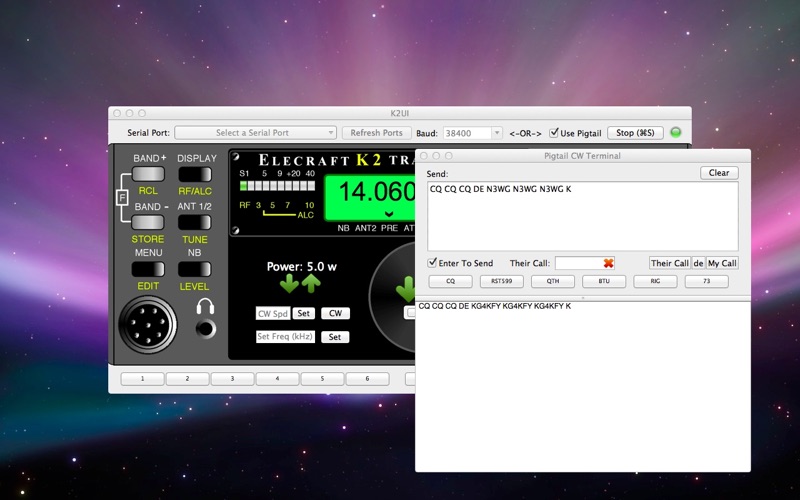Click the round microphone connector

[148, 325]
